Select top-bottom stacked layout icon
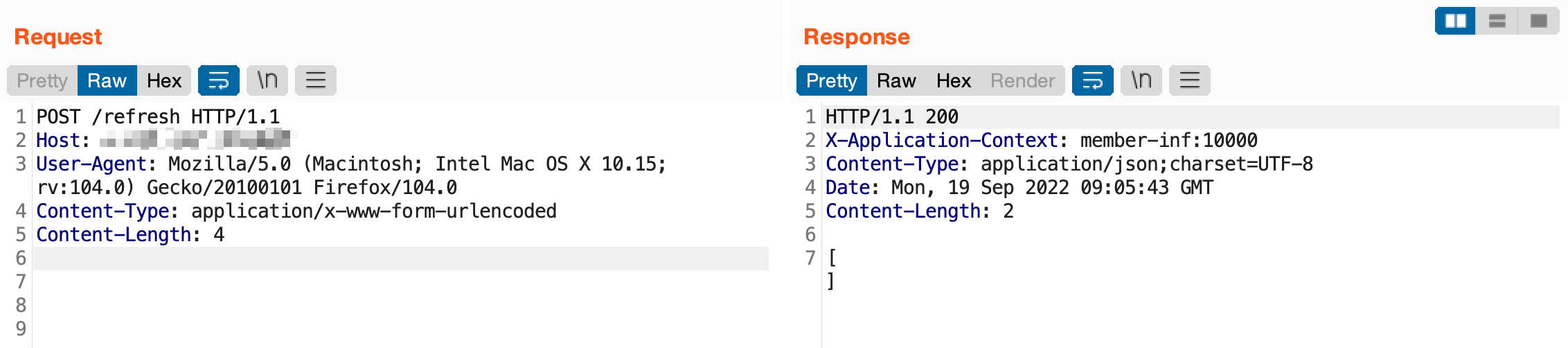1568x348 pixels. point(1497,21)
